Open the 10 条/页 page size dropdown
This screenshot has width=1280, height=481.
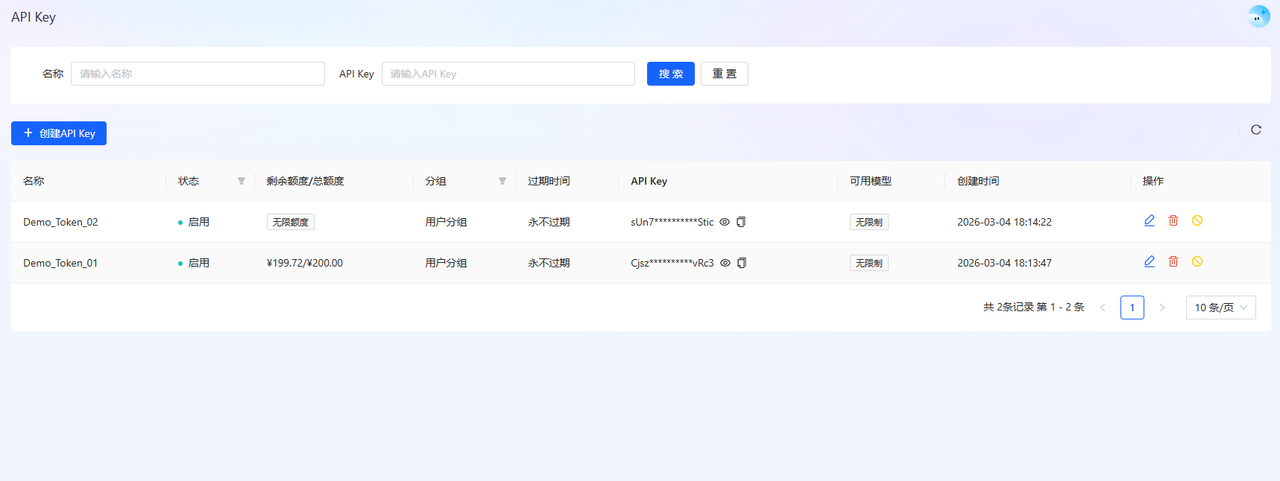[1220, 307]
